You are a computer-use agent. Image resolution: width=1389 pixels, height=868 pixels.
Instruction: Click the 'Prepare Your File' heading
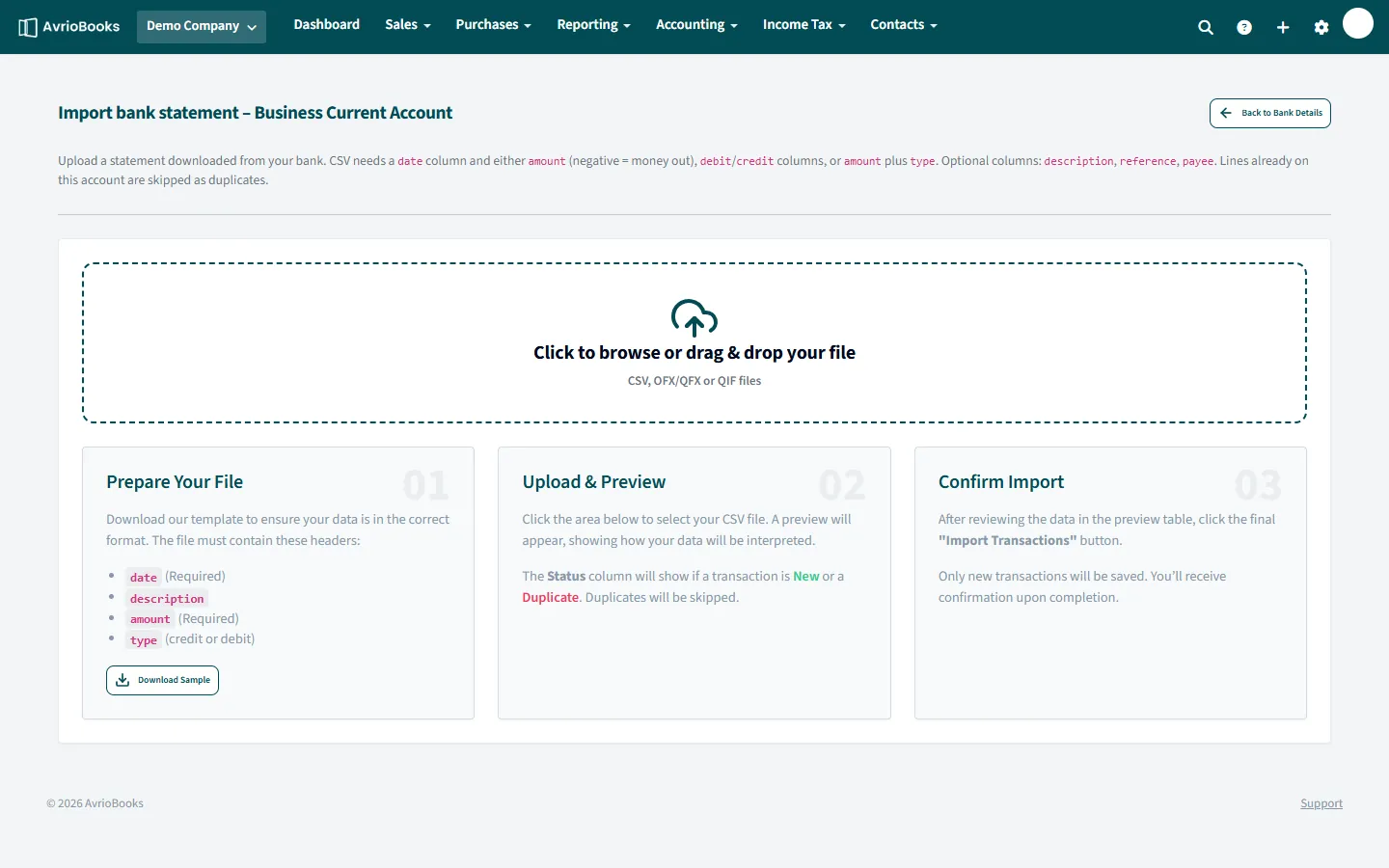tap(175, 482)
